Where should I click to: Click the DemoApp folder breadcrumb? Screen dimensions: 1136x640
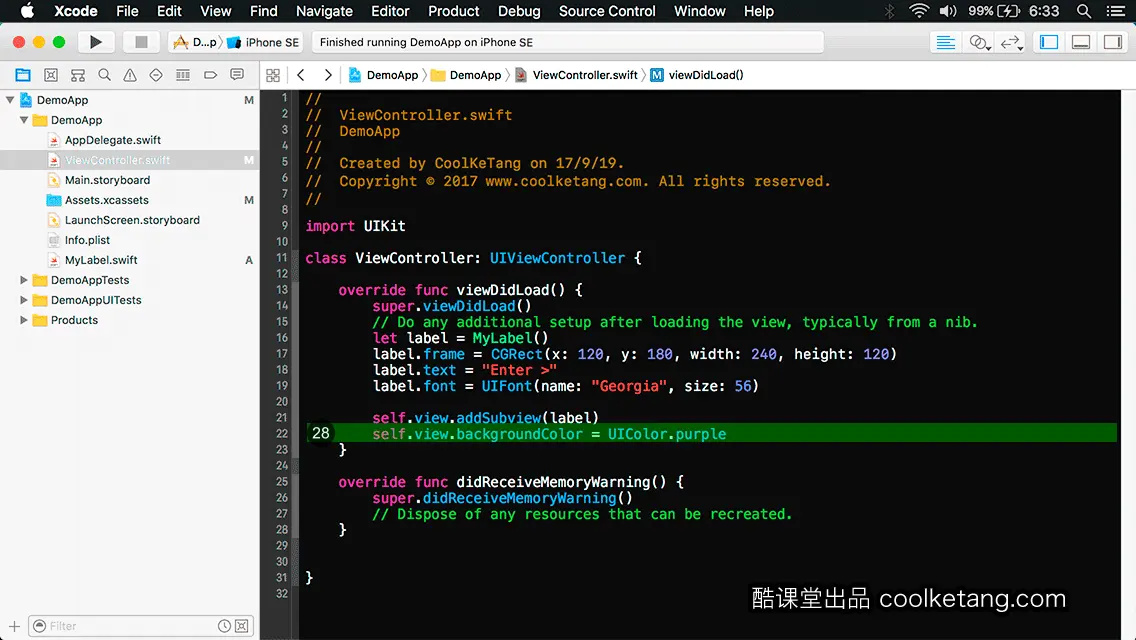[x=466, y=75]
